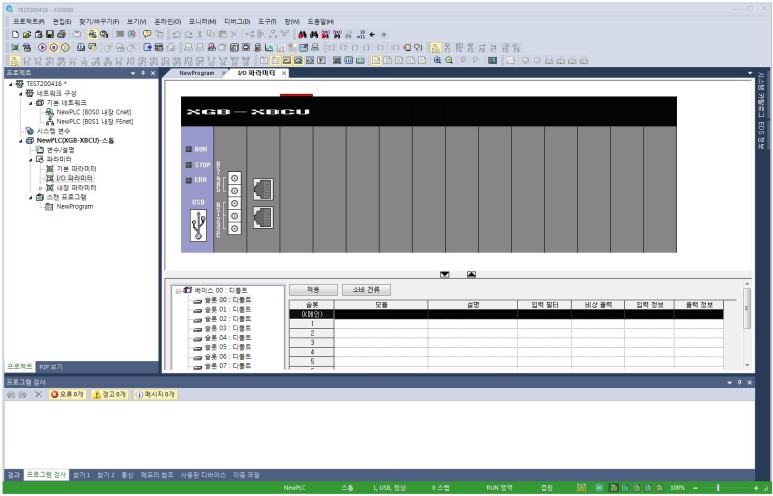Collapse the 베이스 00 : 디폴트 node

(x=178, y=291)
